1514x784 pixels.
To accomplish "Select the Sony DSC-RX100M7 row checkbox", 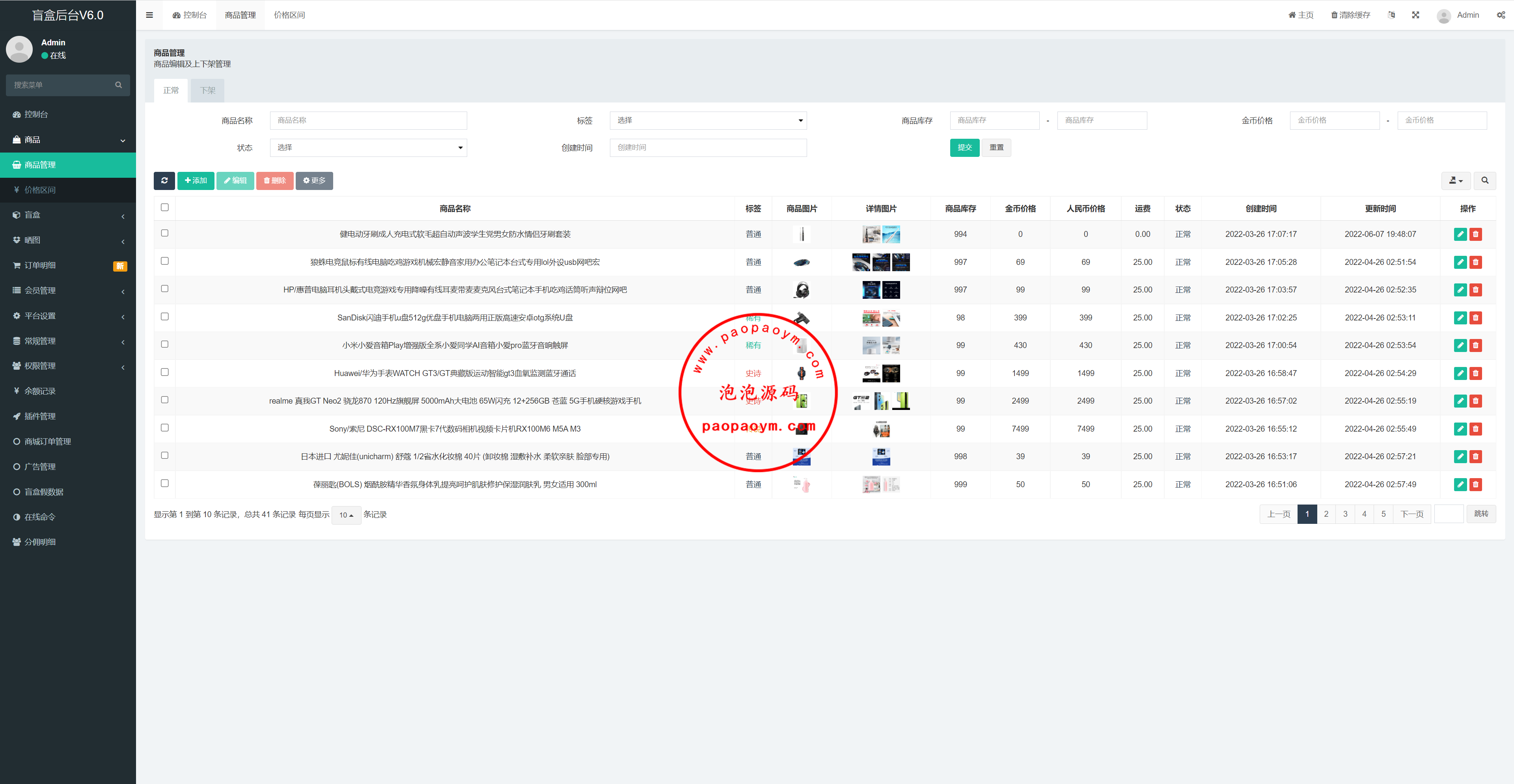I will 164,428.
